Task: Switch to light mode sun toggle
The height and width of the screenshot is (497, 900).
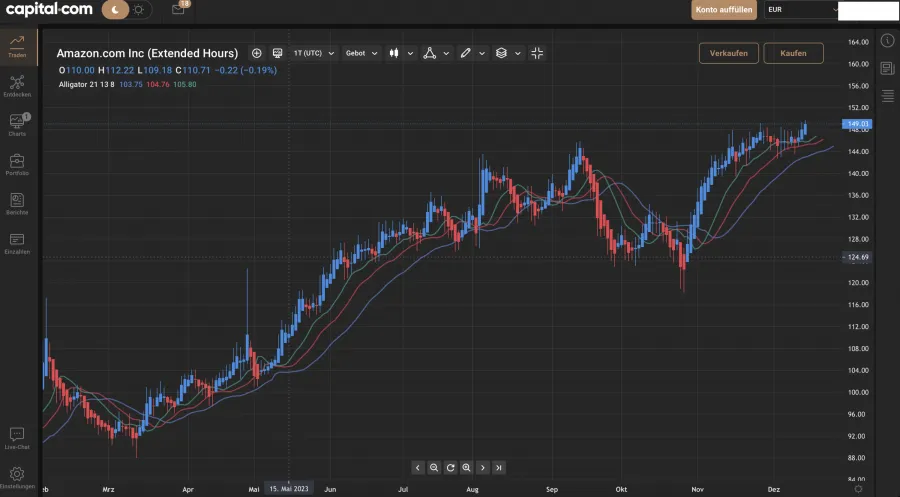Action: pos(139,10)
